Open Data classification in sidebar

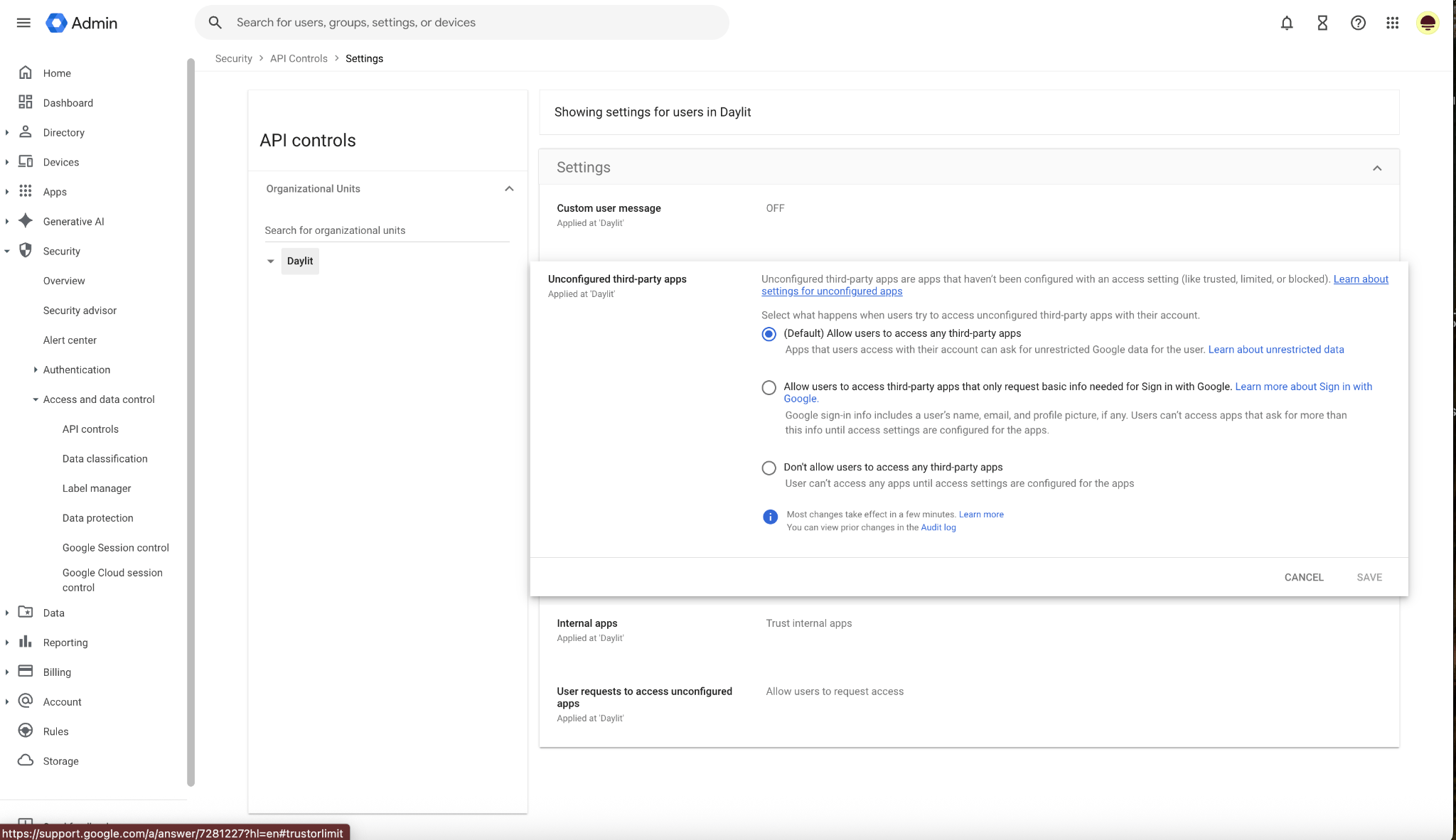(105, 459)
